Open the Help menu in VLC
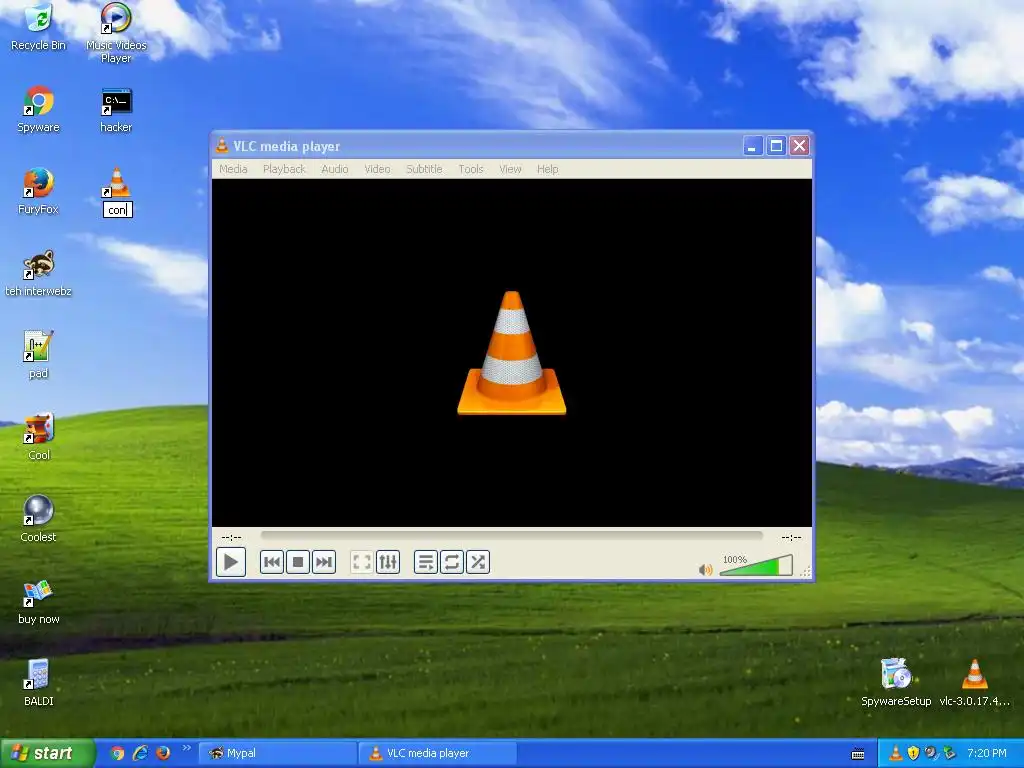The image size is (1024, 768). [x=547, y=169]
